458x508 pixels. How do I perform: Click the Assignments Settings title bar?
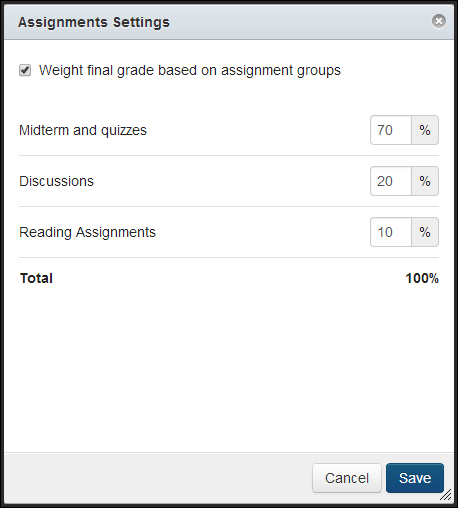[x=229, y=22]
